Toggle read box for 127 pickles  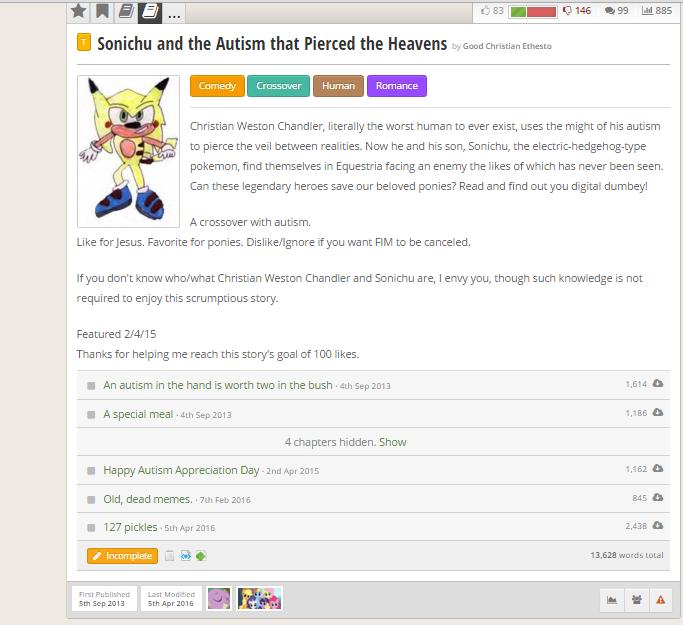91,528
